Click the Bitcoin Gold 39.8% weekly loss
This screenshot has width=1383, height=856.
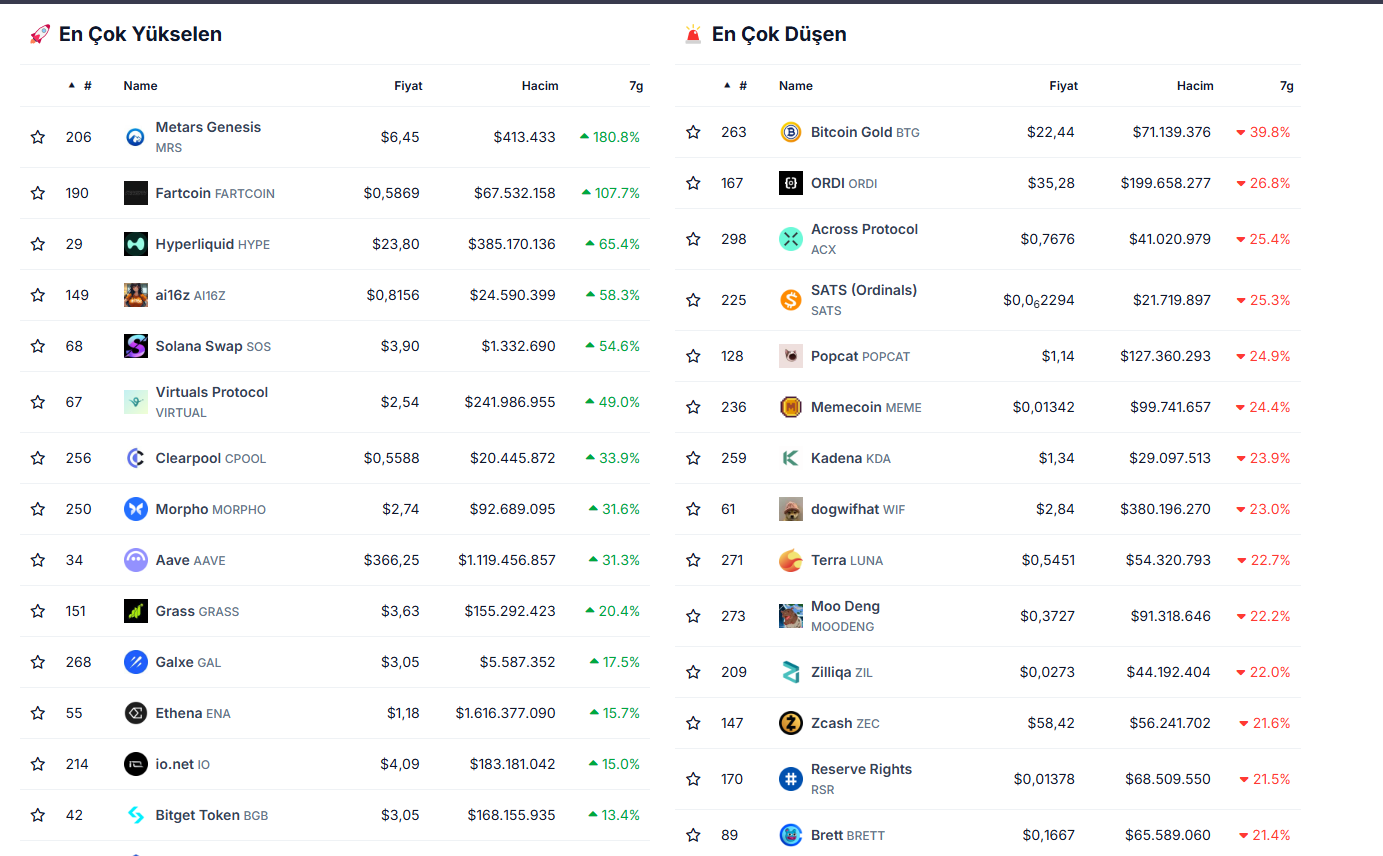(x=1263, y=132)
